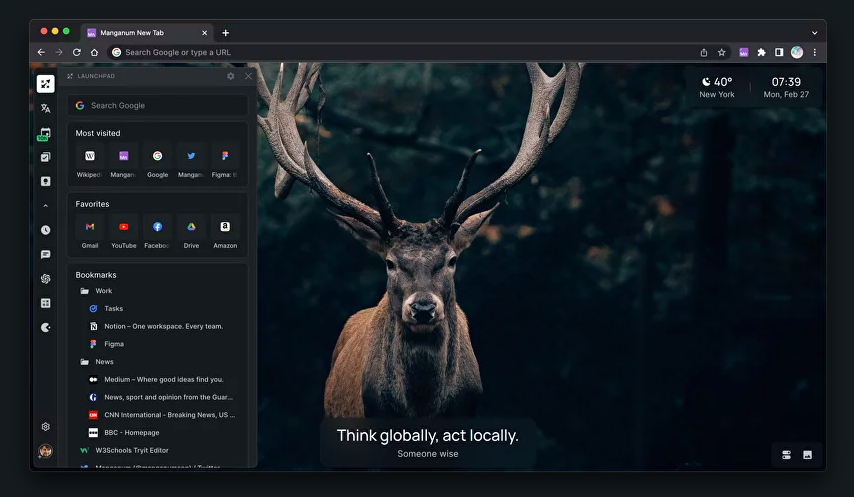This screenshot has height=497, width=854.
Task: Open the BBC - Homepage bookmark
Action: [124, 433]
